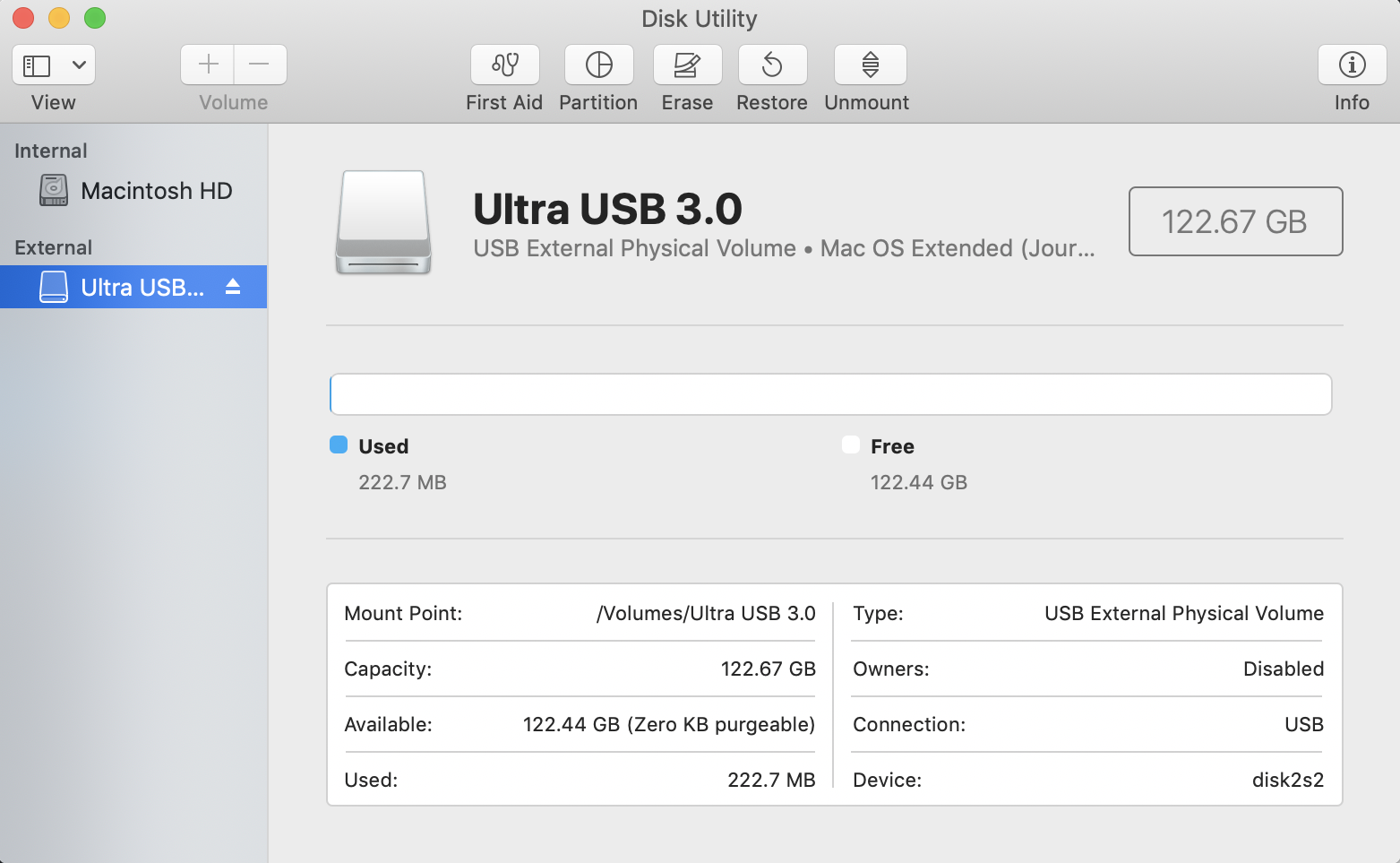Screen dimensions: 1400x863
Task: Click the disk usage bar
Action: click(x=830, y=394)
